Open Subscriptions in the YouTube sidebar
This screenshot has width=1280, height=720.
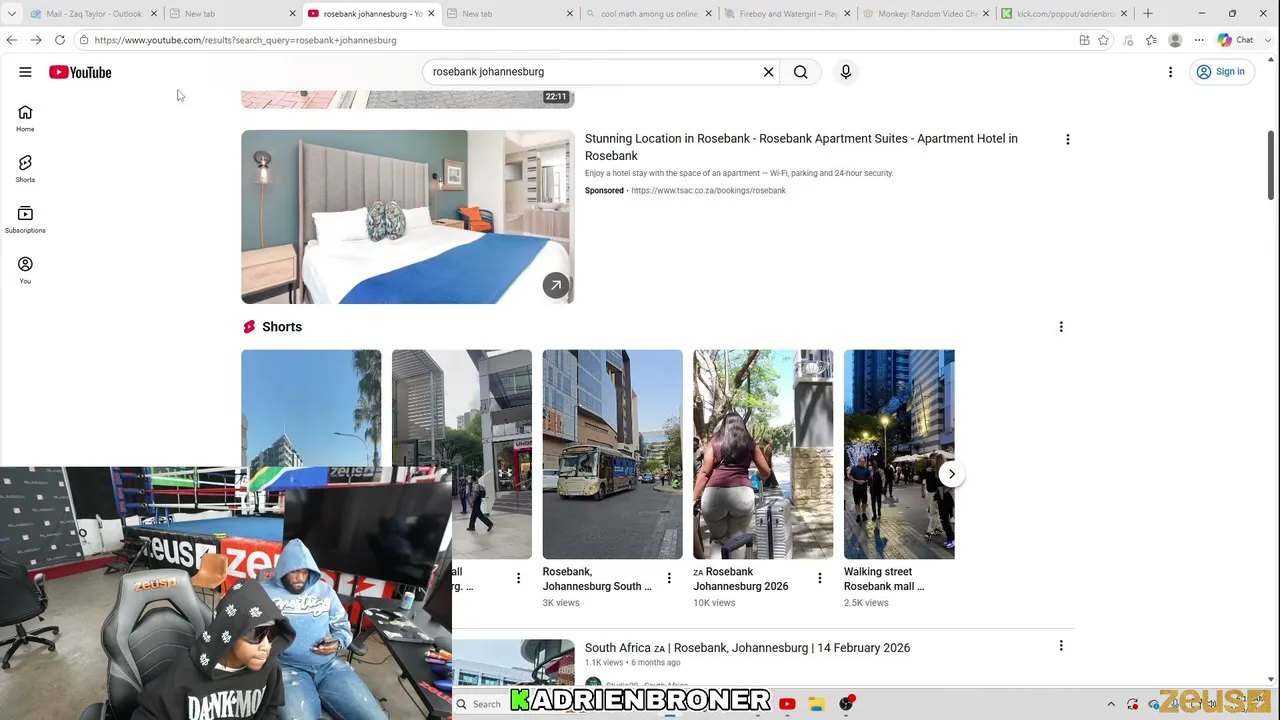coord(25,220)
